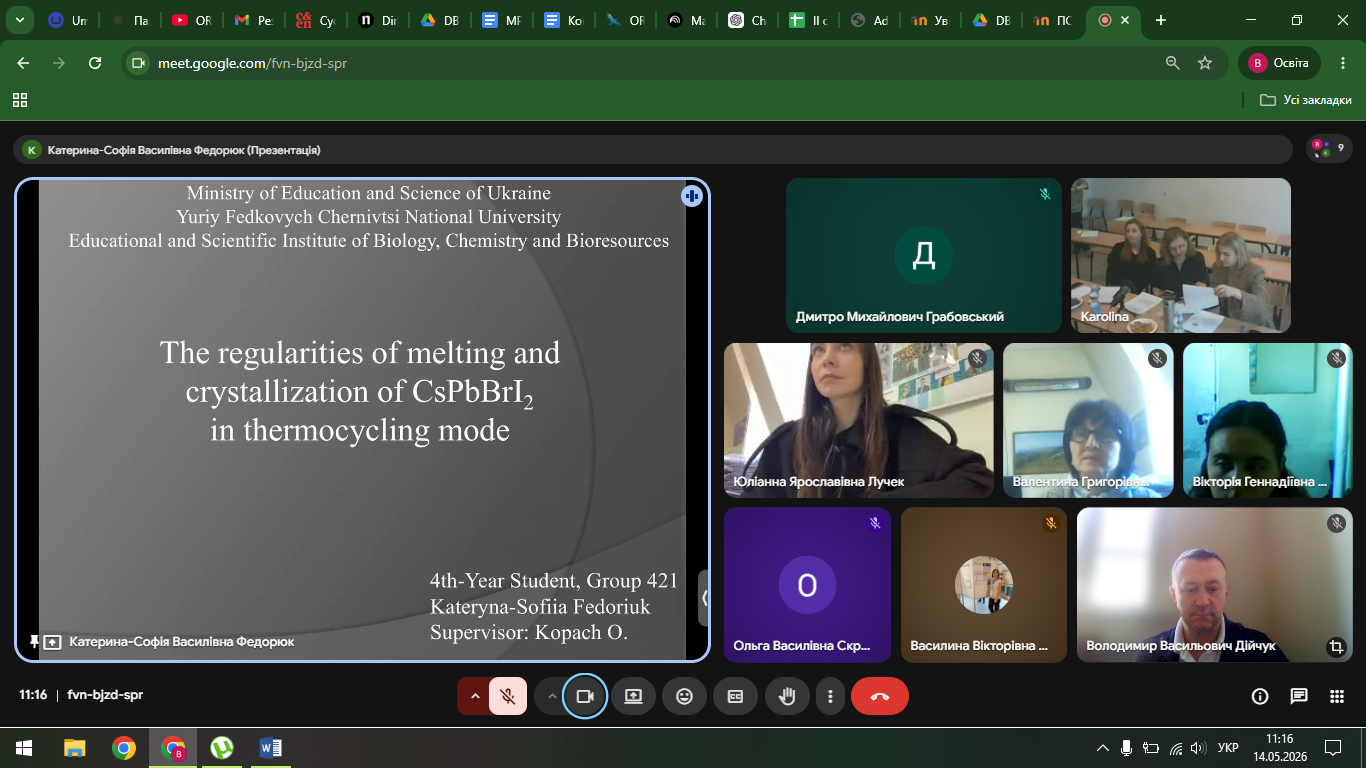Image resolution: width=1366 pixels, height=768 pixels.
Task: Open the Усі закладки bookmarks folder
Action: (x=1305, y=100)
